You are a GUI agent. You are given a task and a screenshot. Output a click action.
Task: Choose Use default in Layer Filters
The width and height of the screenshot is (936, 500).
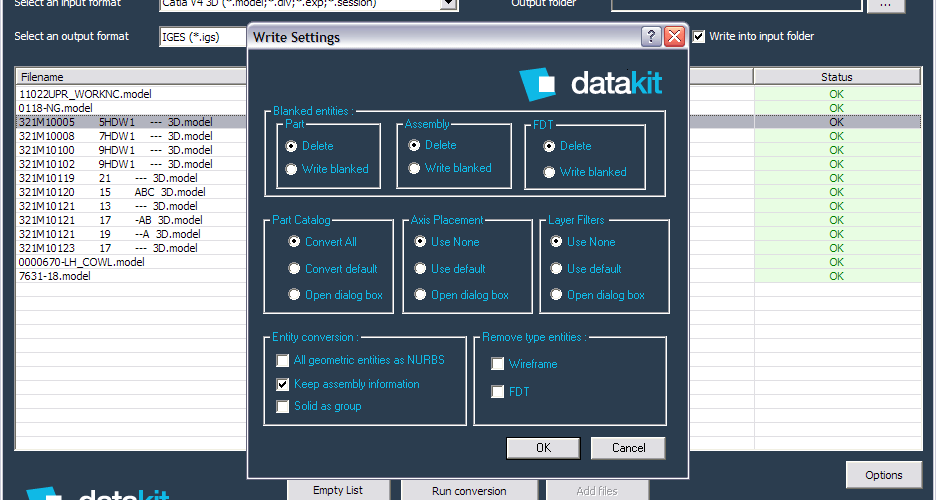pos(557,269)
